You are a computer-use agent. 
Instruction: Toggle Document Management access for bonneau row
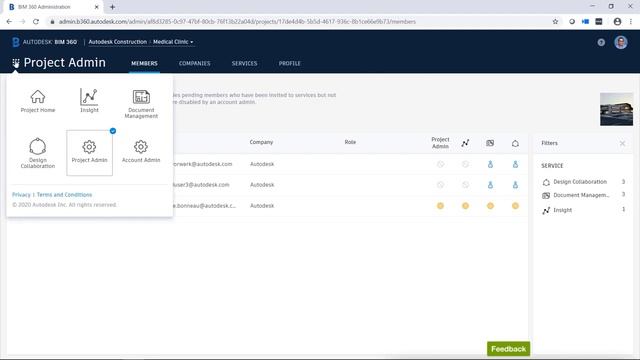click(x=490, y=206)
